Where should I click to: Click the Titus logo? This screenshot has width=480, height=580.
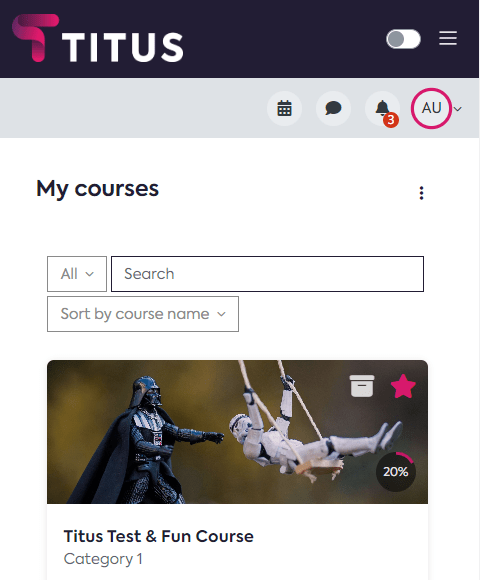point(98,38)
